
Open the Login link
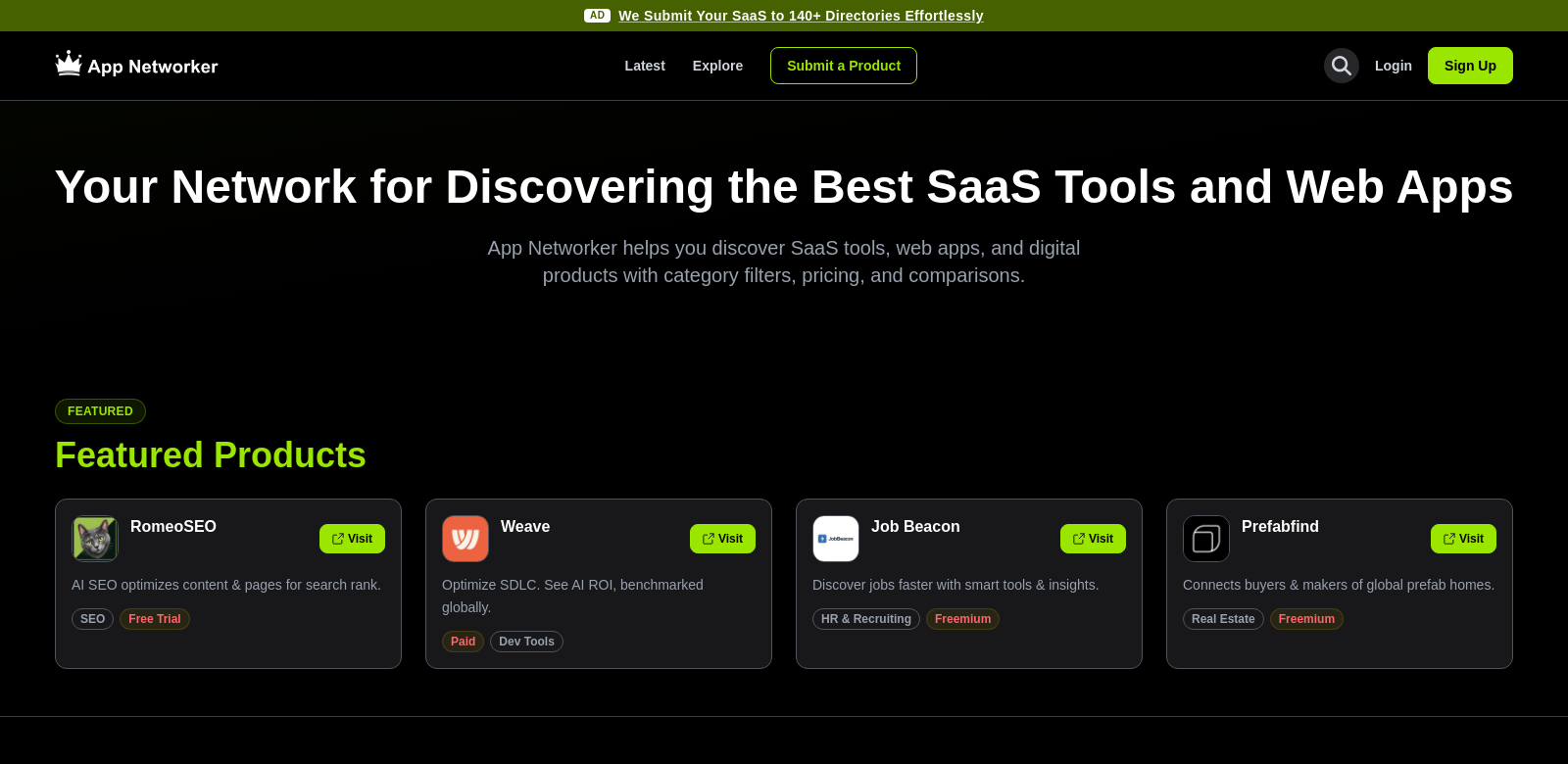(x=1394, y=66)
